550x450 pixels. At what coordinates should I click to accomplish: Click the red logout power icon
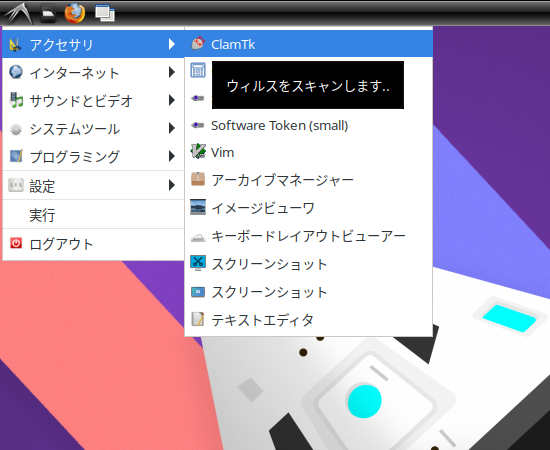16,243
